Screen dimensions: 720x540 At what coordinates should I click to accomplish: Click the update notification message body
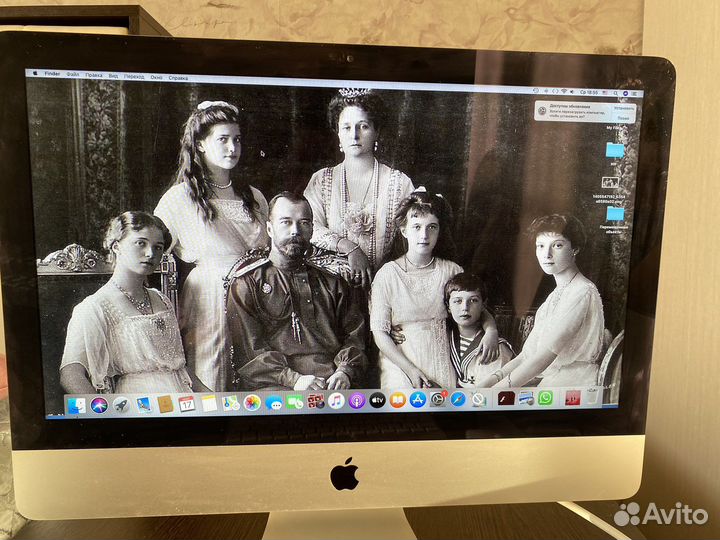click(x=576, y=115)
